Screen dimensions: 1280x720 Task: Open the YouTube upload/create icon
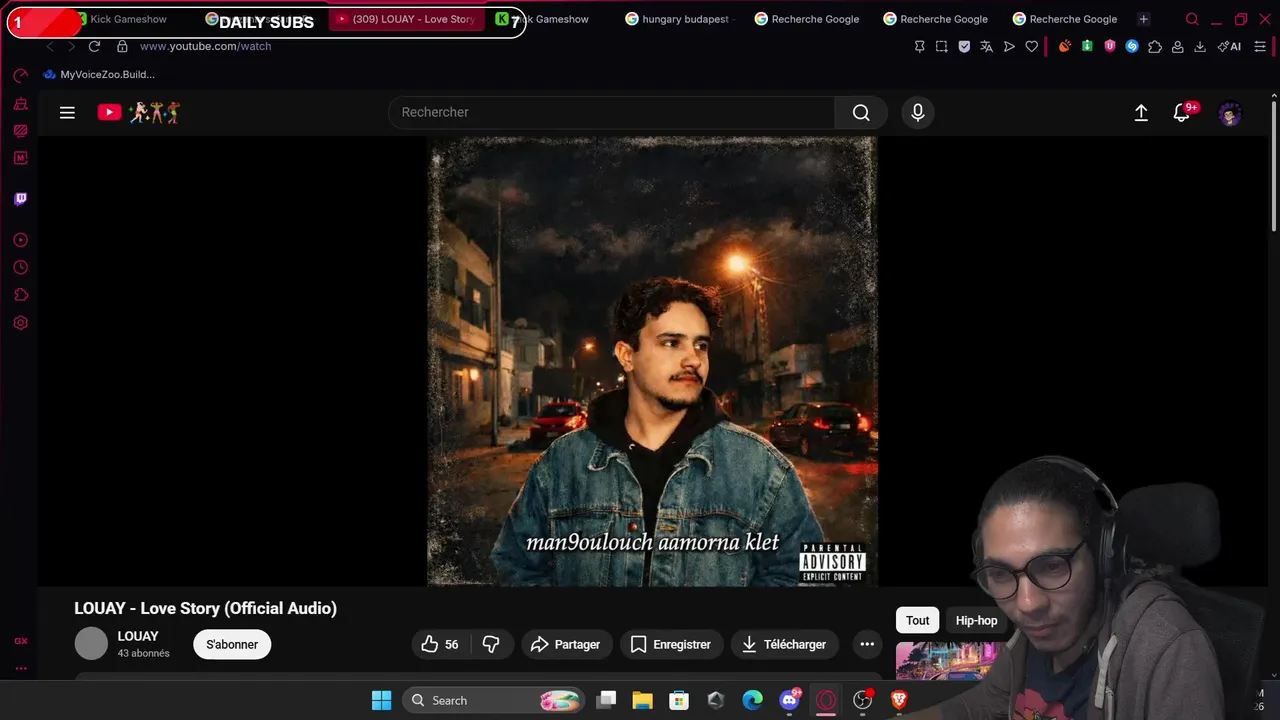pyautogui.click(x=1141, y=113)
